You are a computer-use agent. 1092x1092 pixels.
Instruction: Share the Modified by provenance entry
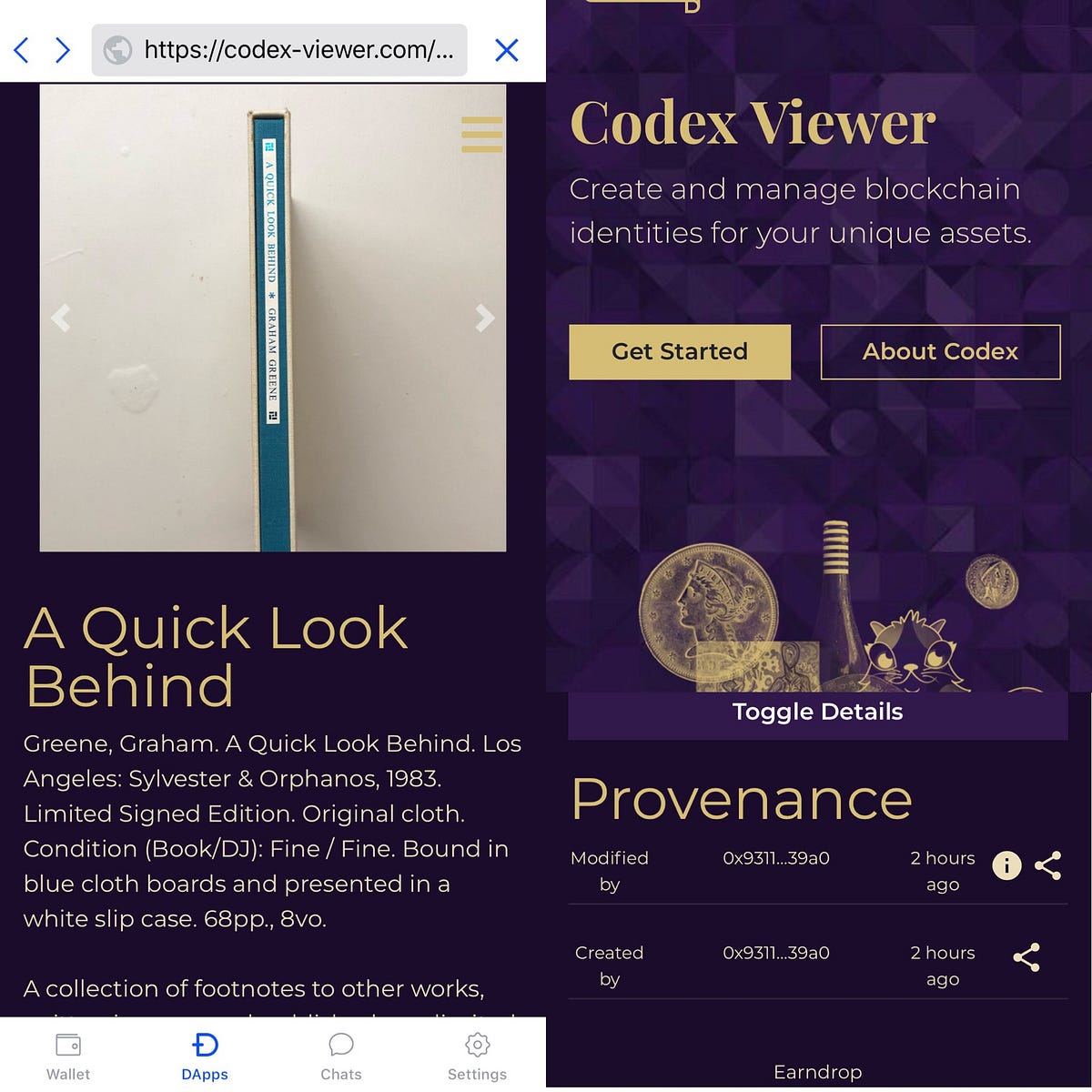tap(1048, 865)
